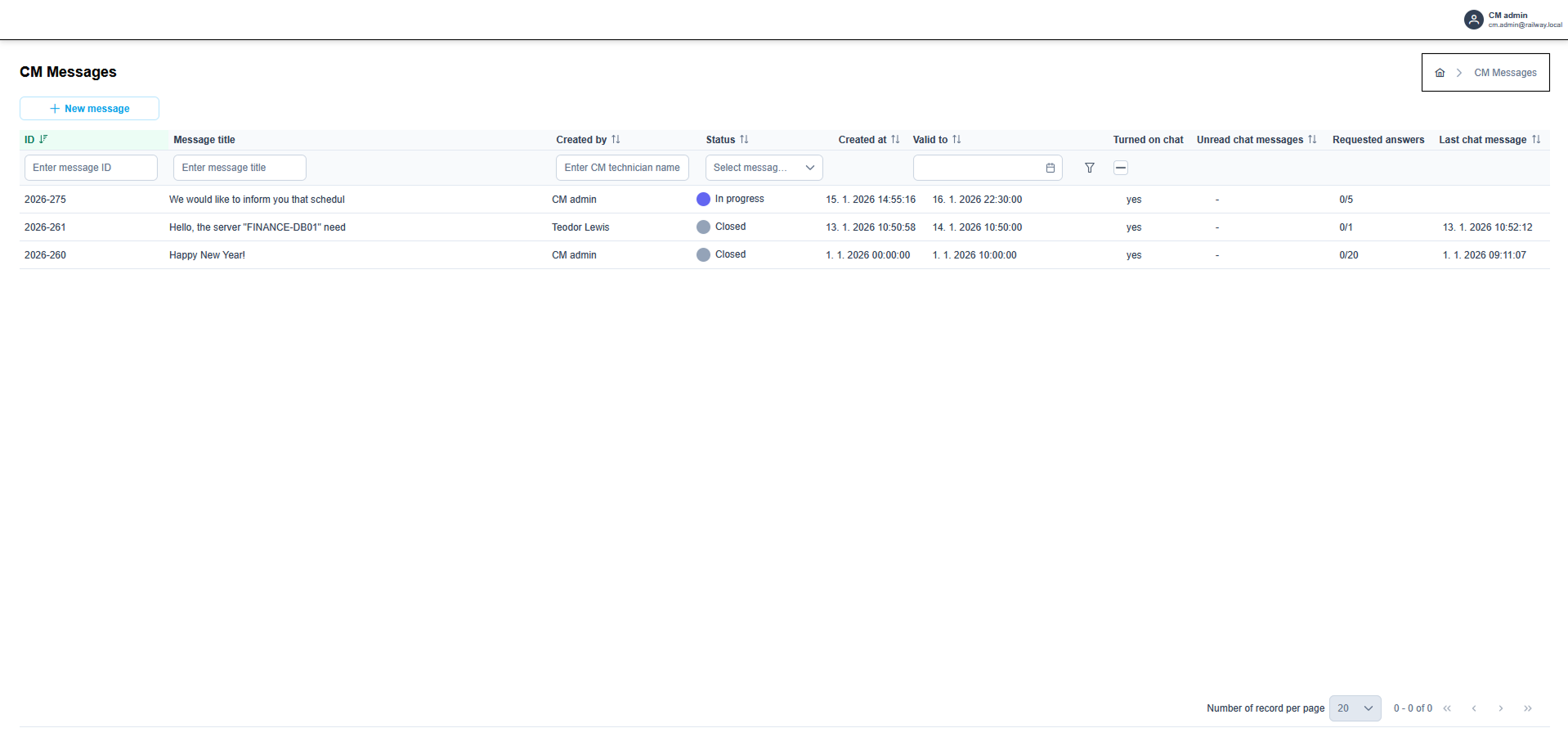Click the Turned on chat column header
The width and height of the screenshot is (1568, 746).
click(1148, 140)
